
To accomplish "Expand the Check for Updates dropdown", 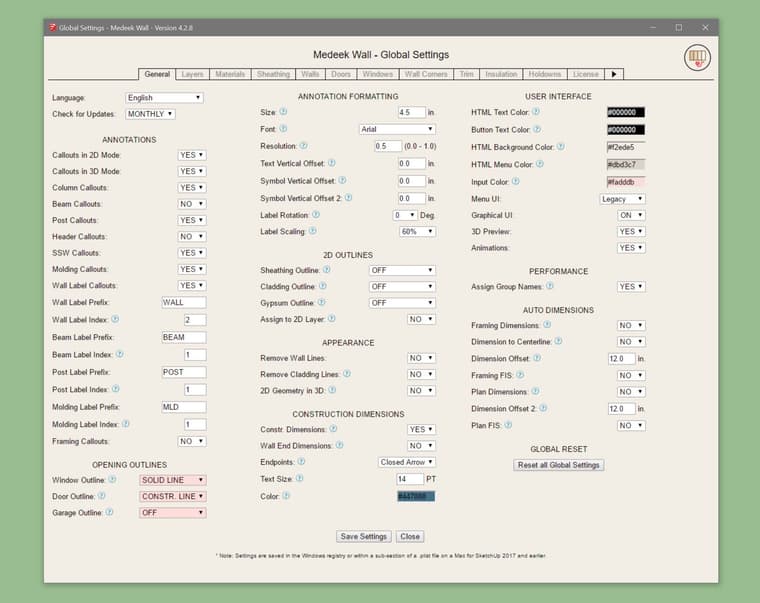I will (150, 114).
